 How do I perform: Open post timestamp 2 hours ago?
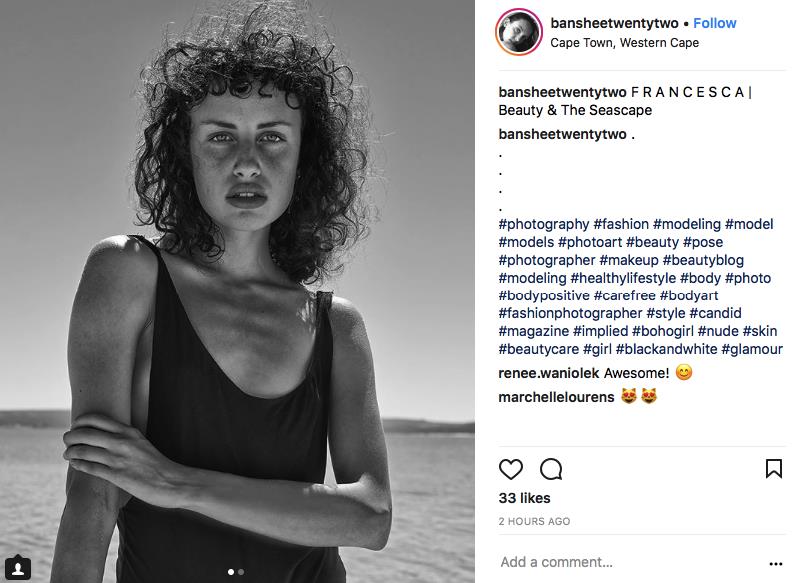pos(534,521)
